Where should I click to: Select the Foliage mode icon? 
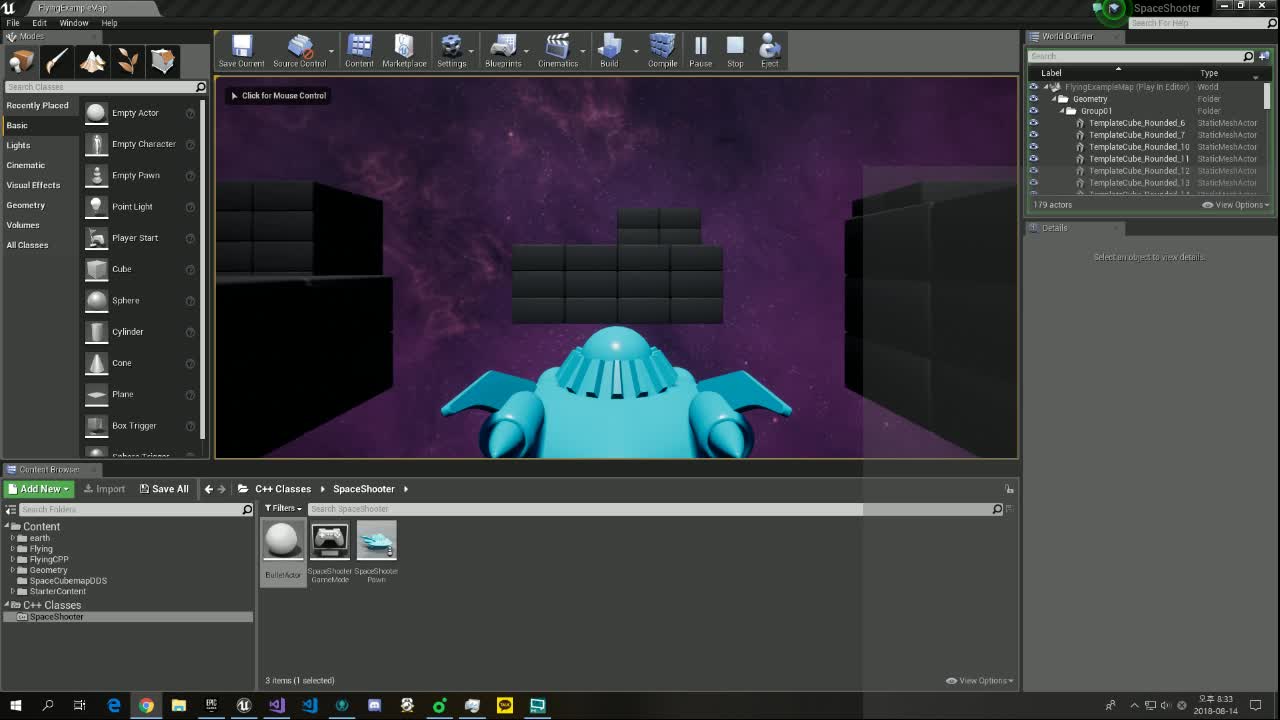(x=128, y=62)
